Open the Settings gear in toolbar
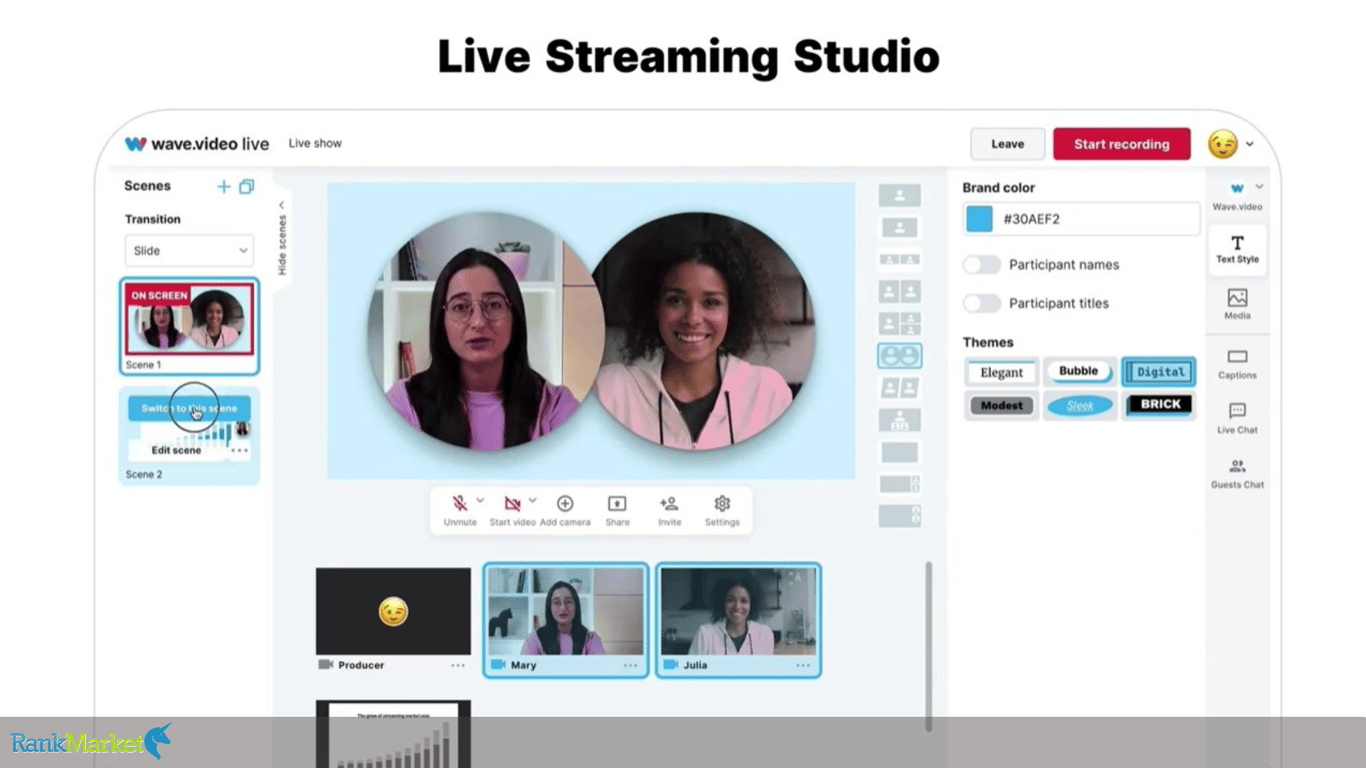 coord(722,504)
